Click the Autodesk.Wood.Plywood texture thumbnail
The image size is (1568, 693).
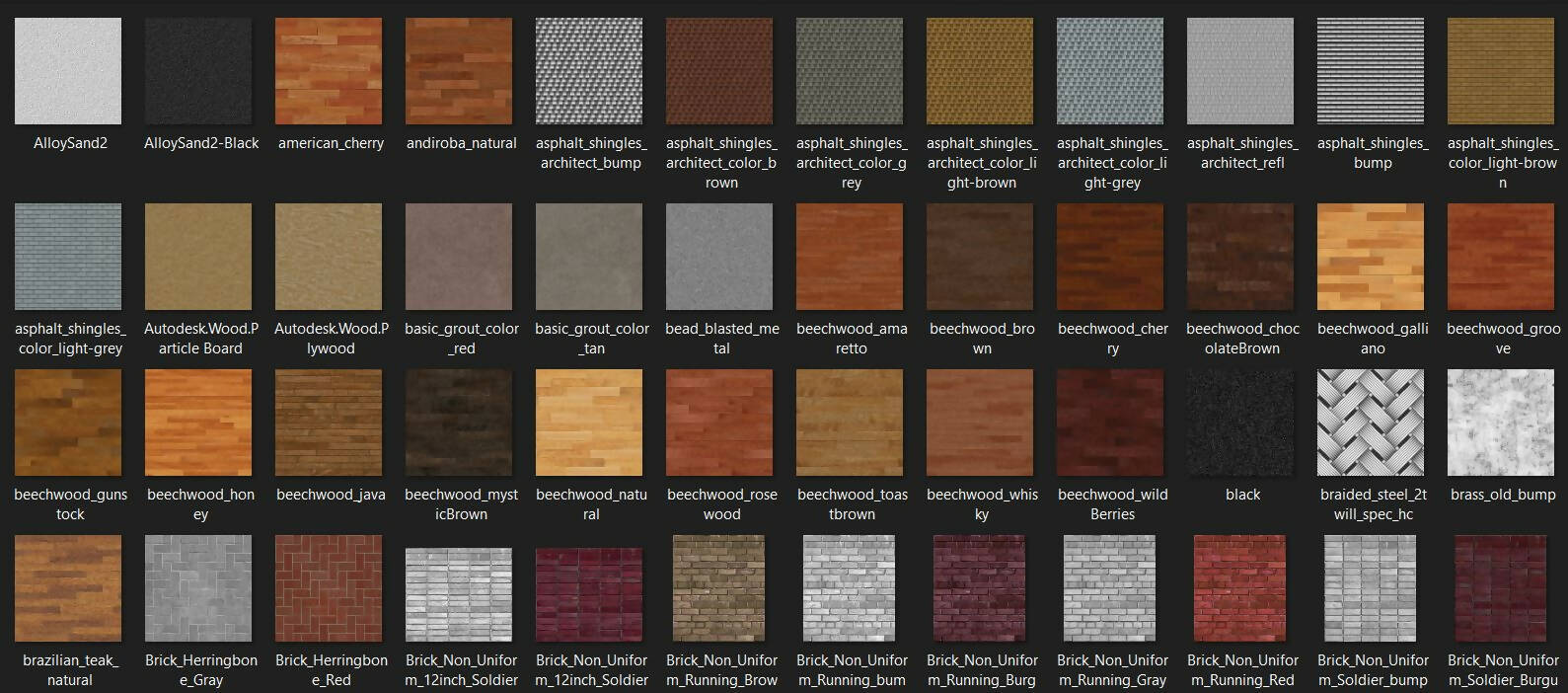click(x=329, y=257)
